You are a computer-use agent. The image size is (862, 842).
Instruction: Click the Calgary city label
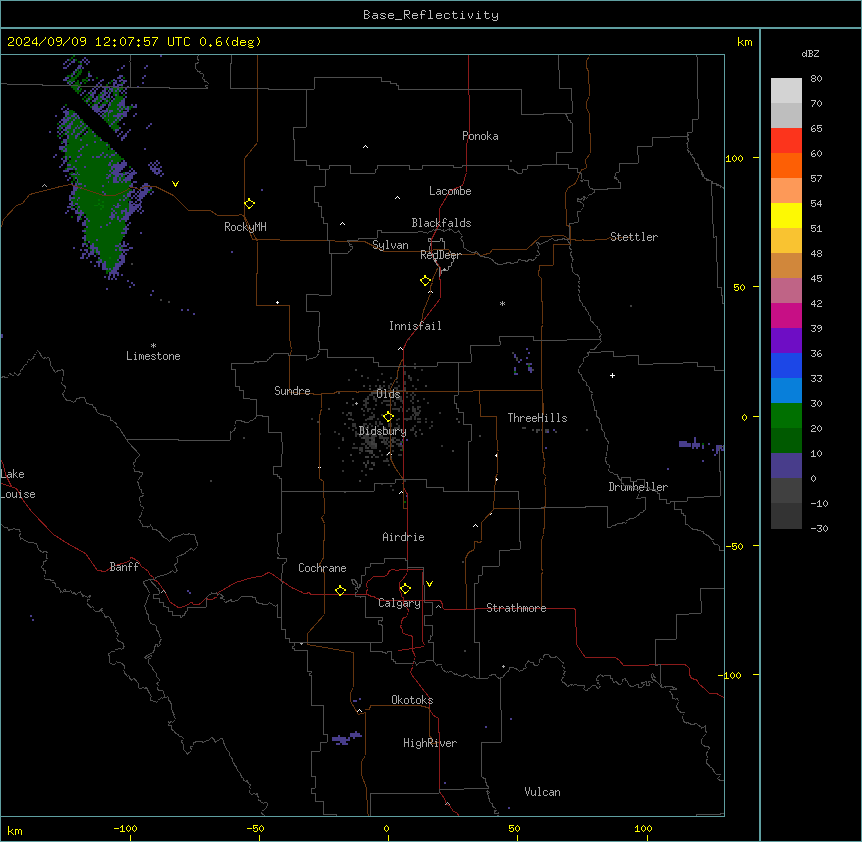[x=399, y=603]
